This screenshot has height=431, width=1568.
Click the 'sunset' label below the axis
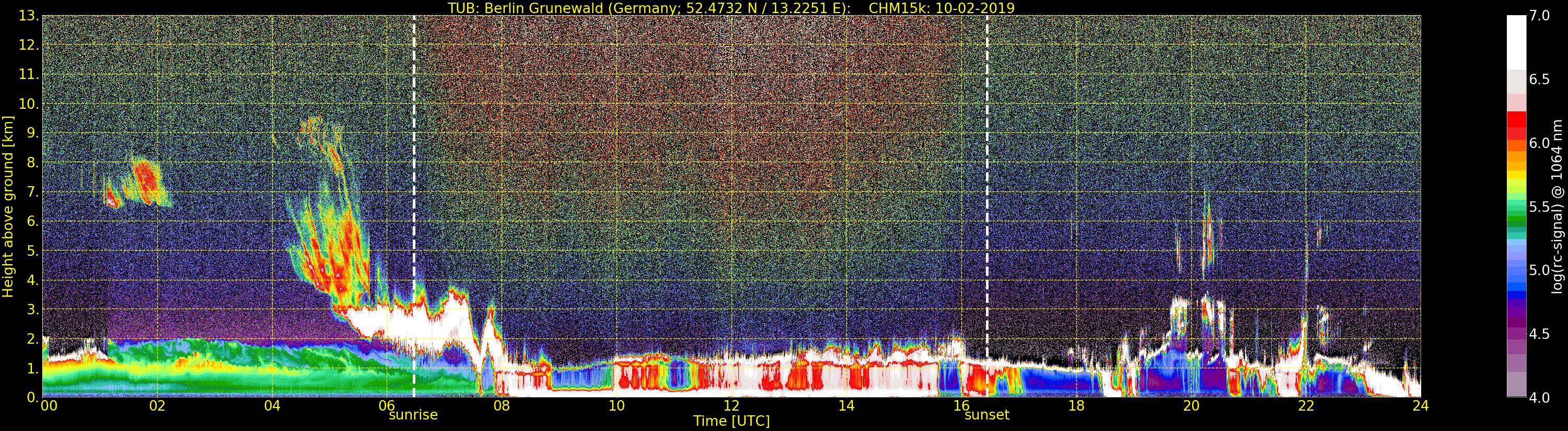[986, 415]
